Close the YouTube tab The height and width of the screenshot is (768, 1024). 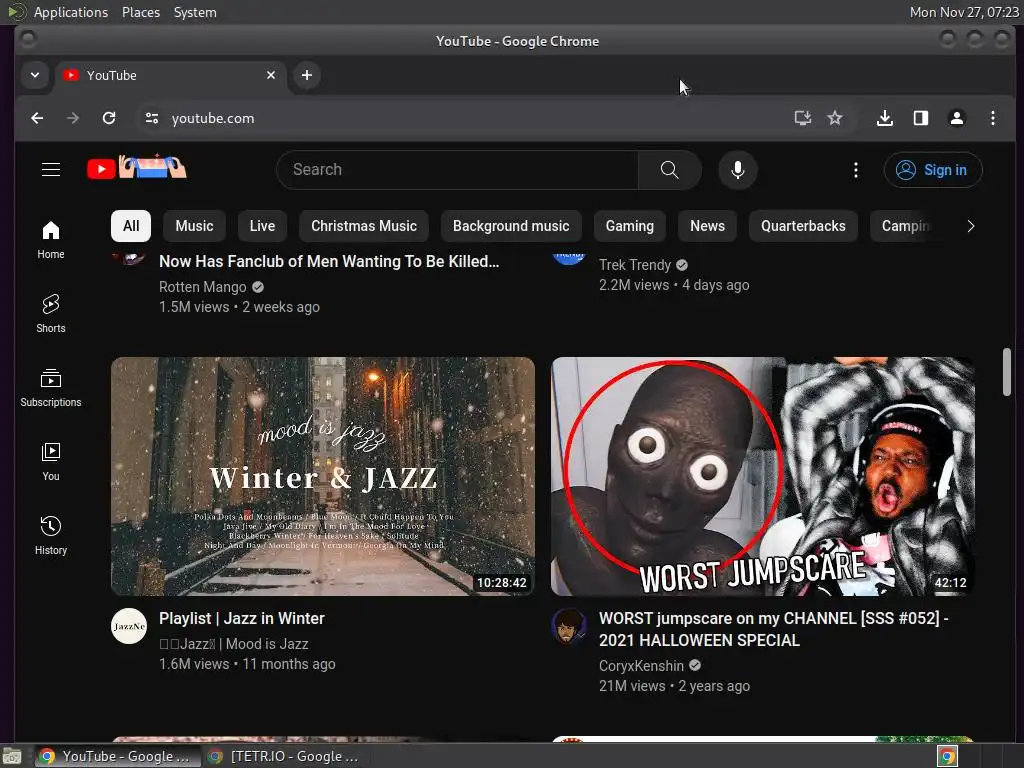coord(271,75)
